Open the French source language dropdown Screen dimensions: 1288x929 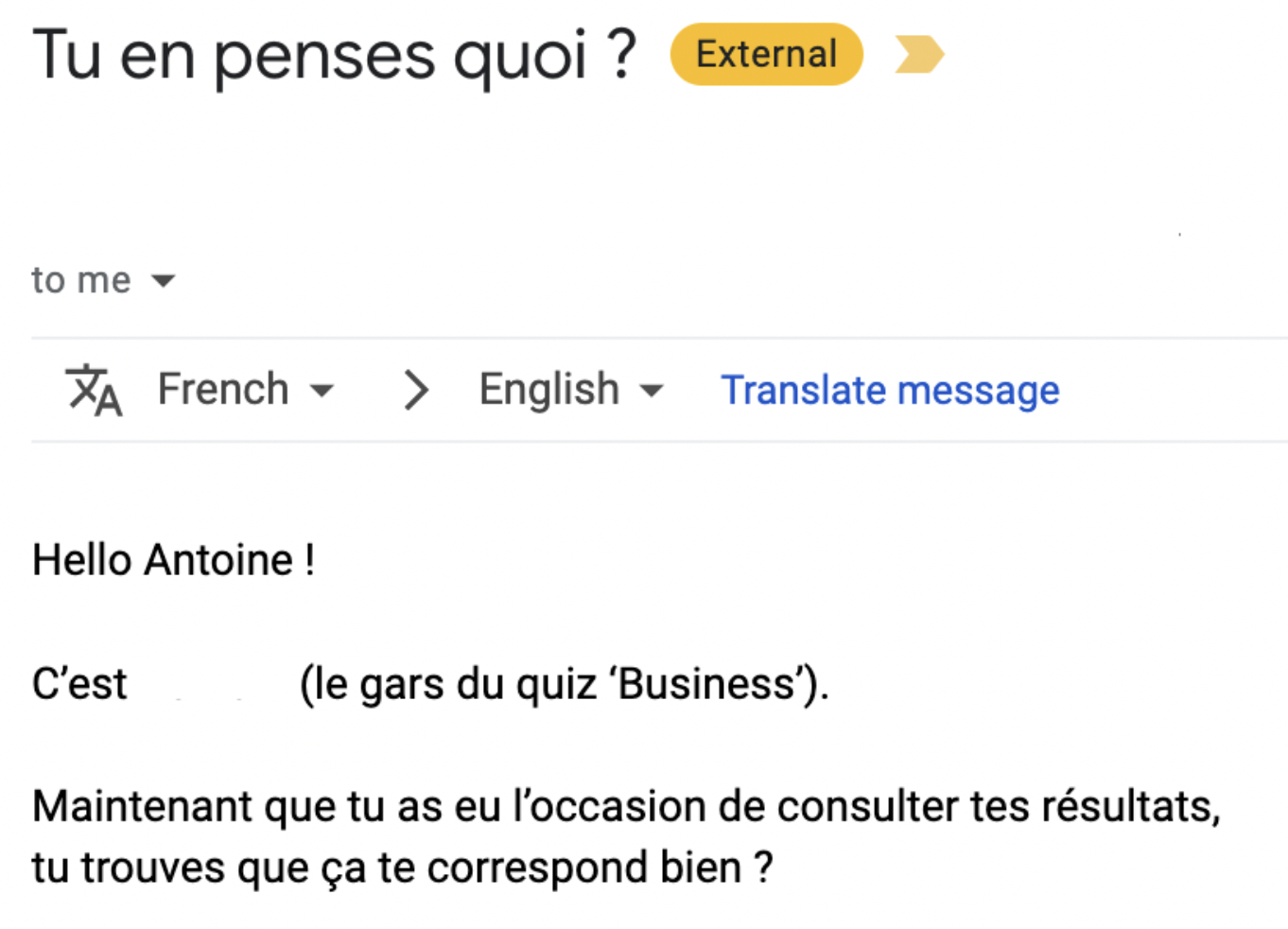point(223,390)
